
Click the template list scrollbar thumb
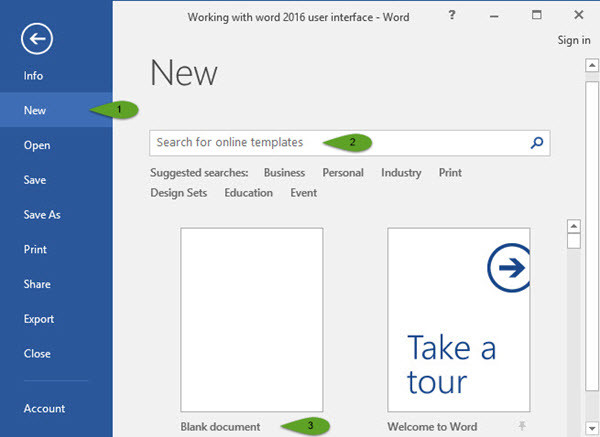(574, 241)
